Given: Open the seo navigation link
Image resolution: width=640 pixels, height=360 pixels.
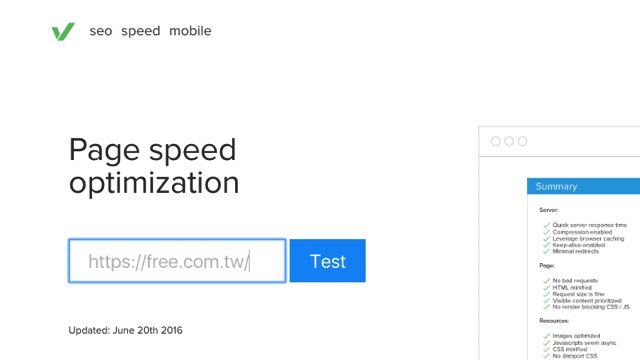Looking at the screenshot, I should (x=101, y=31).
